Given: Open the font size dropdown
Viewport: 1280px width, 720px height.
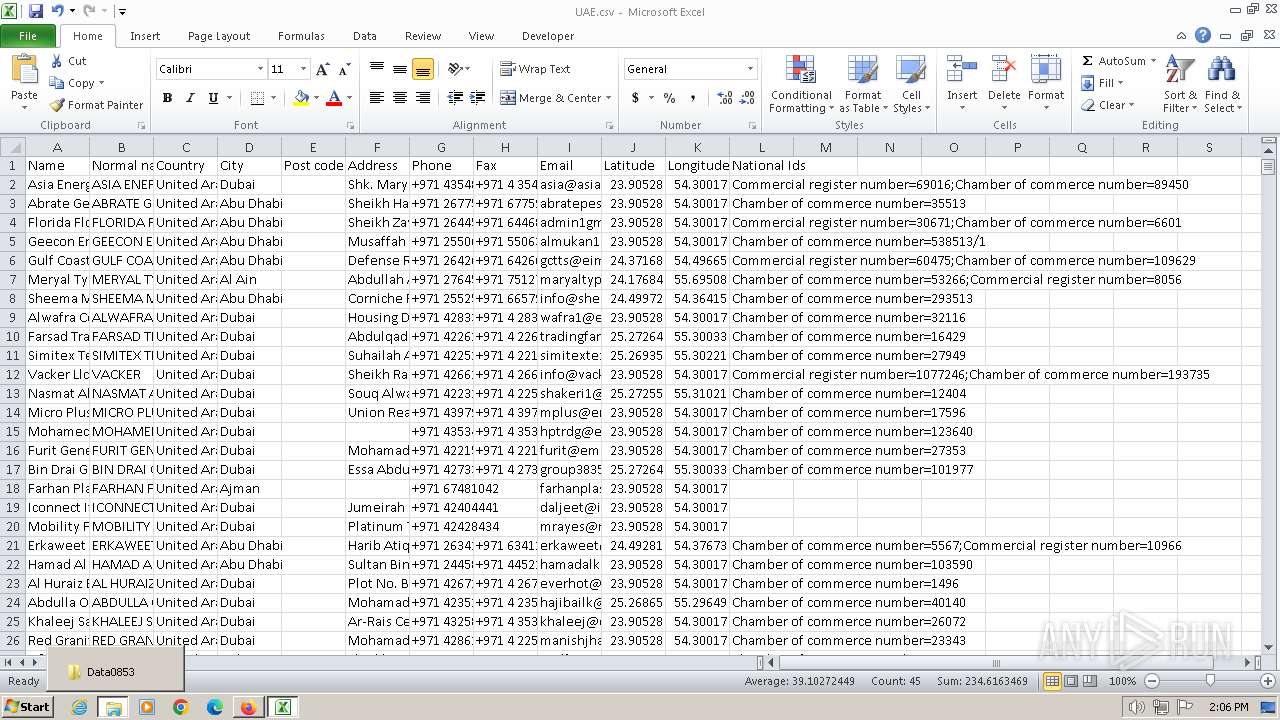Looking at the screenshot, I should [x=304, y=69].
